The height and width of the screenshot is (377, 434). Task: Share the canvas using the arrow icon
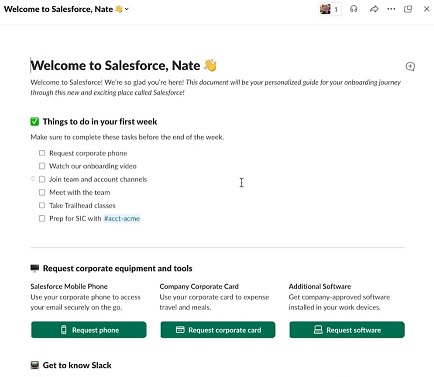point(374,9)
